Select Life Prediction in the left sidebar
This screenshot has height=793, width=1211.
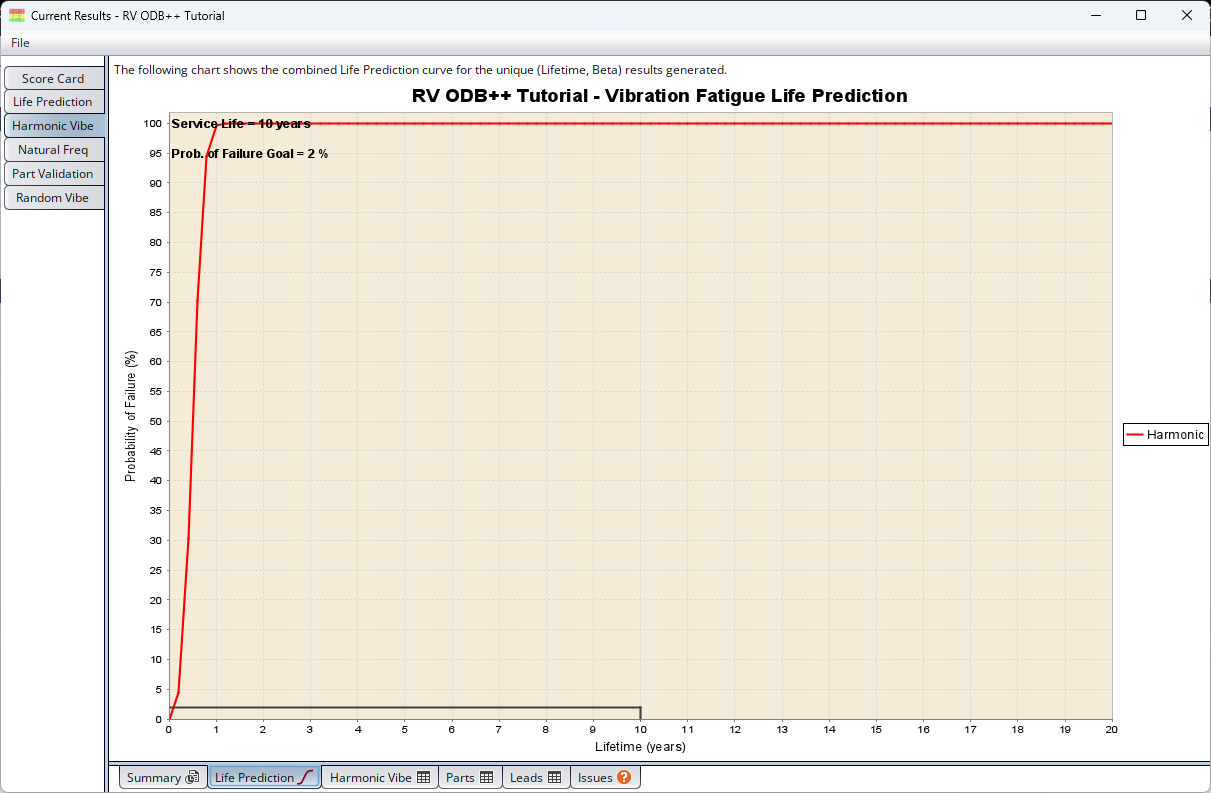[x=53, y=102]
